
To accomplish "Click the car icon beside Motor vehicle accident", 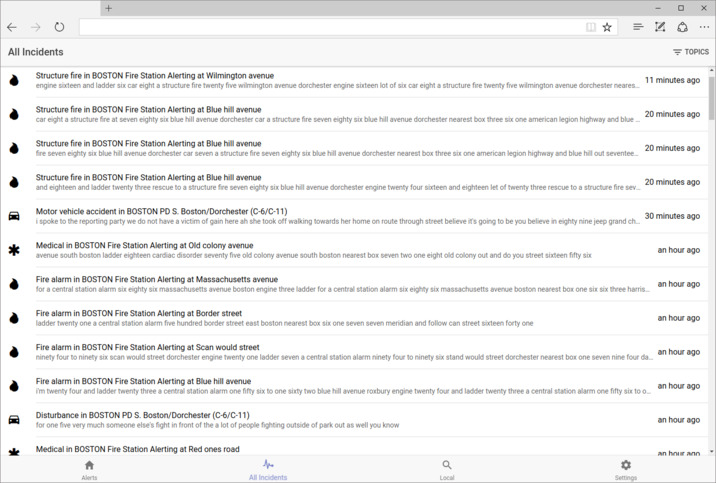I will coord(14,216).
